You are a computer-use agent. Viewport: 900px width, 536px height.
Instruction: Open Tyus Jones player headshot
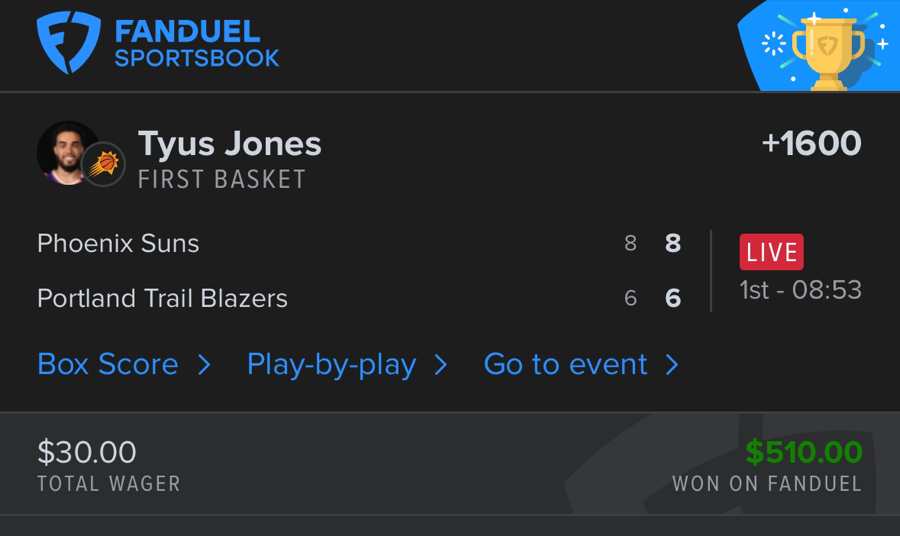pyautogui.click(x=64, y=152)
